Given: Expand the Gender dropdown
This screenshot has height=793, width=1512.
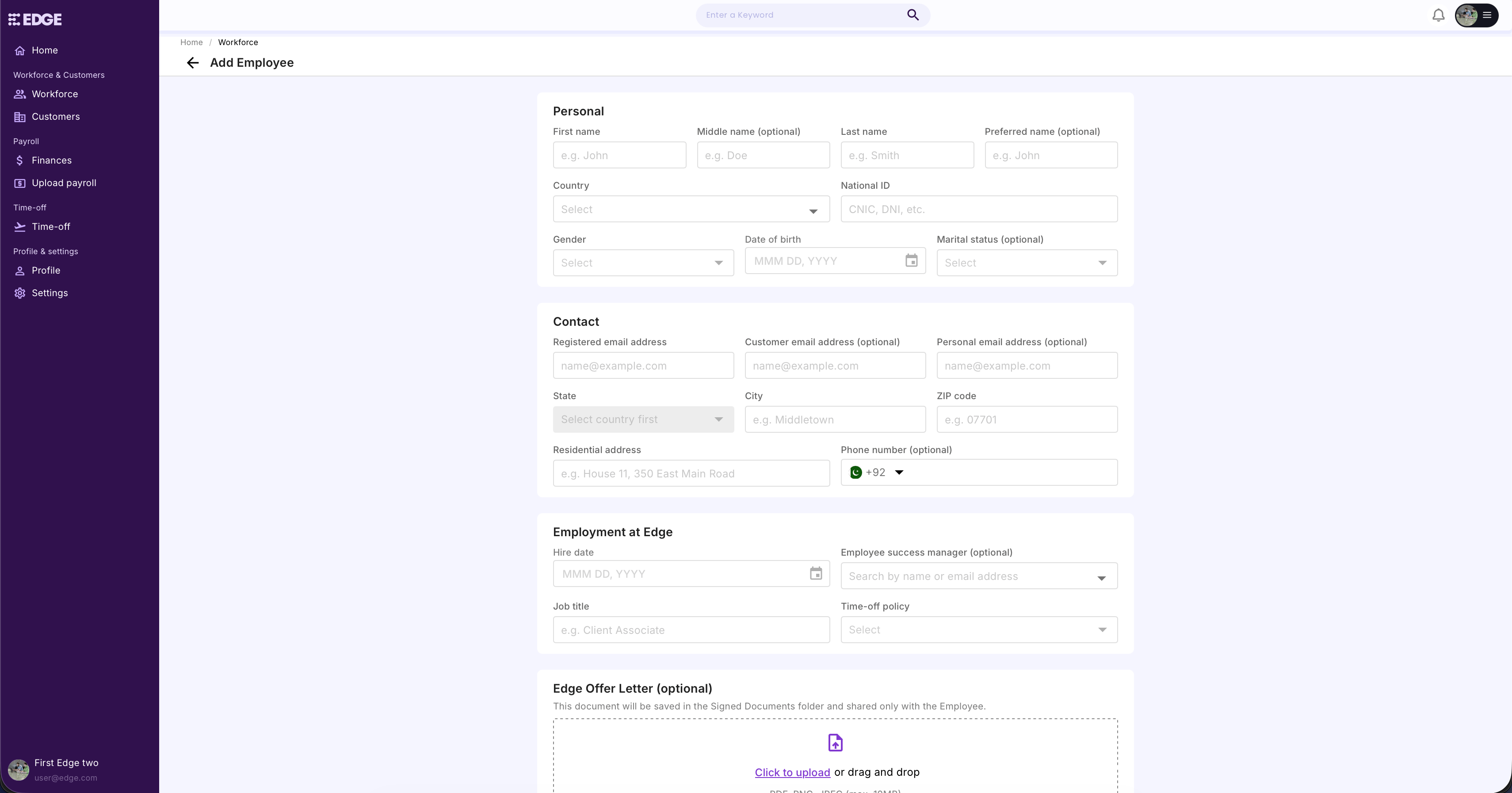Looking at the screenshot, I should [643, 263].
